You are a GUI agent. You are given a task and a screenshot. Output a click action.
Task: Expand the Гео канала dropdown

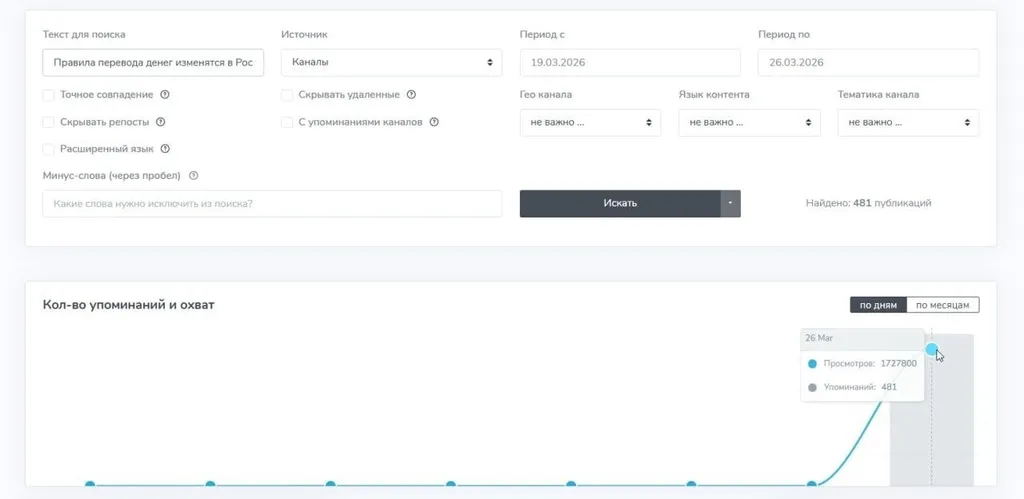click(590, 123)
